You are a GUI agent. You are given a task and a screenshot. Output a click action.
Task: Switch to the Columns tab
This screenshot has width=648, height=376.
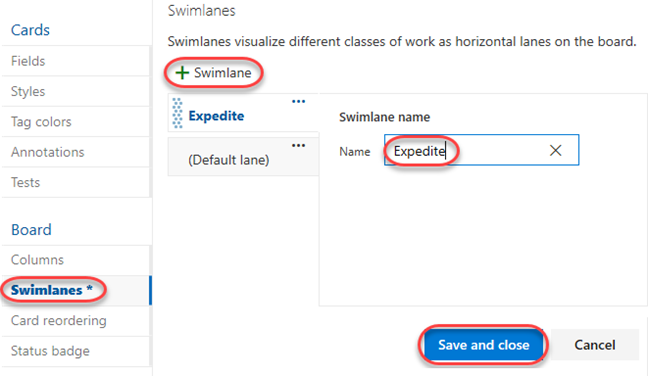[76, 260]
